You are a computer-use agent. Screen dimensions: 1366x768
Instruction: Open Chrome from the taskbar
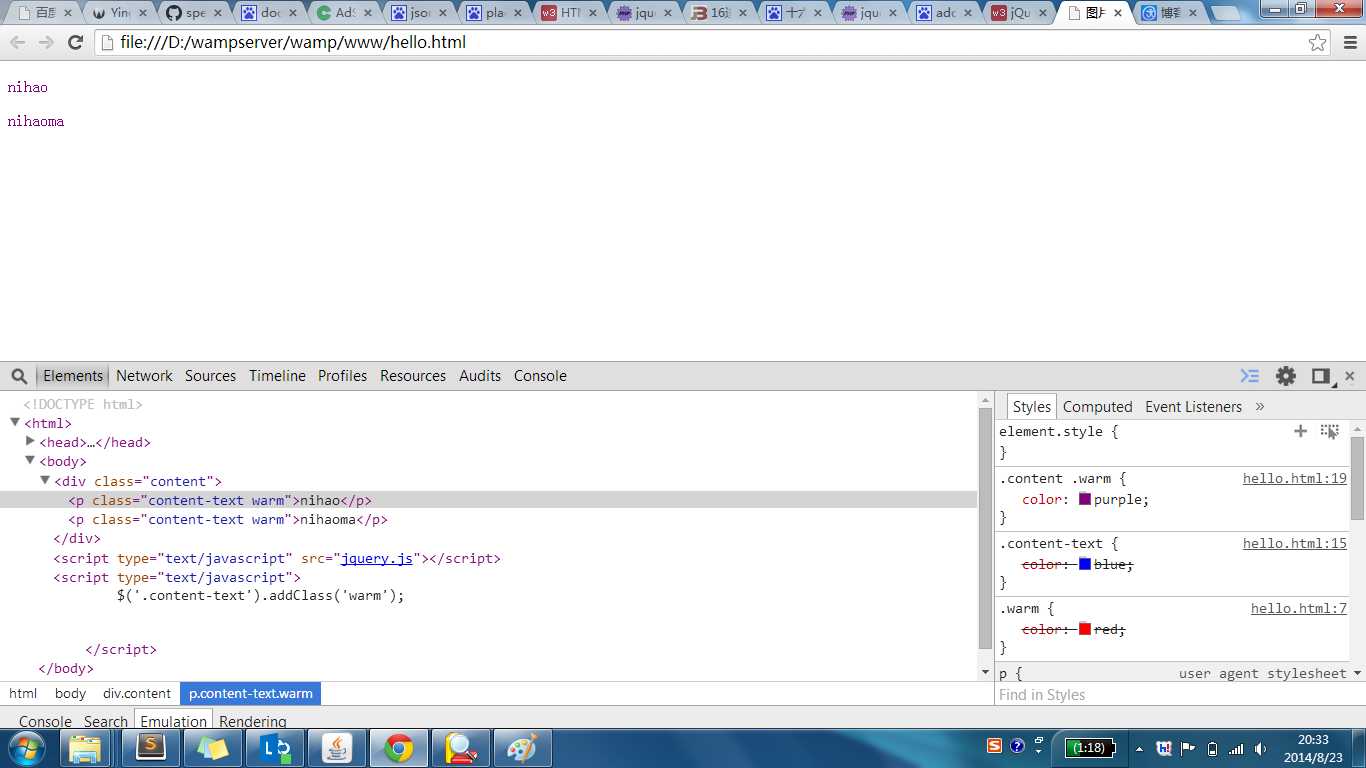[399, 748]
